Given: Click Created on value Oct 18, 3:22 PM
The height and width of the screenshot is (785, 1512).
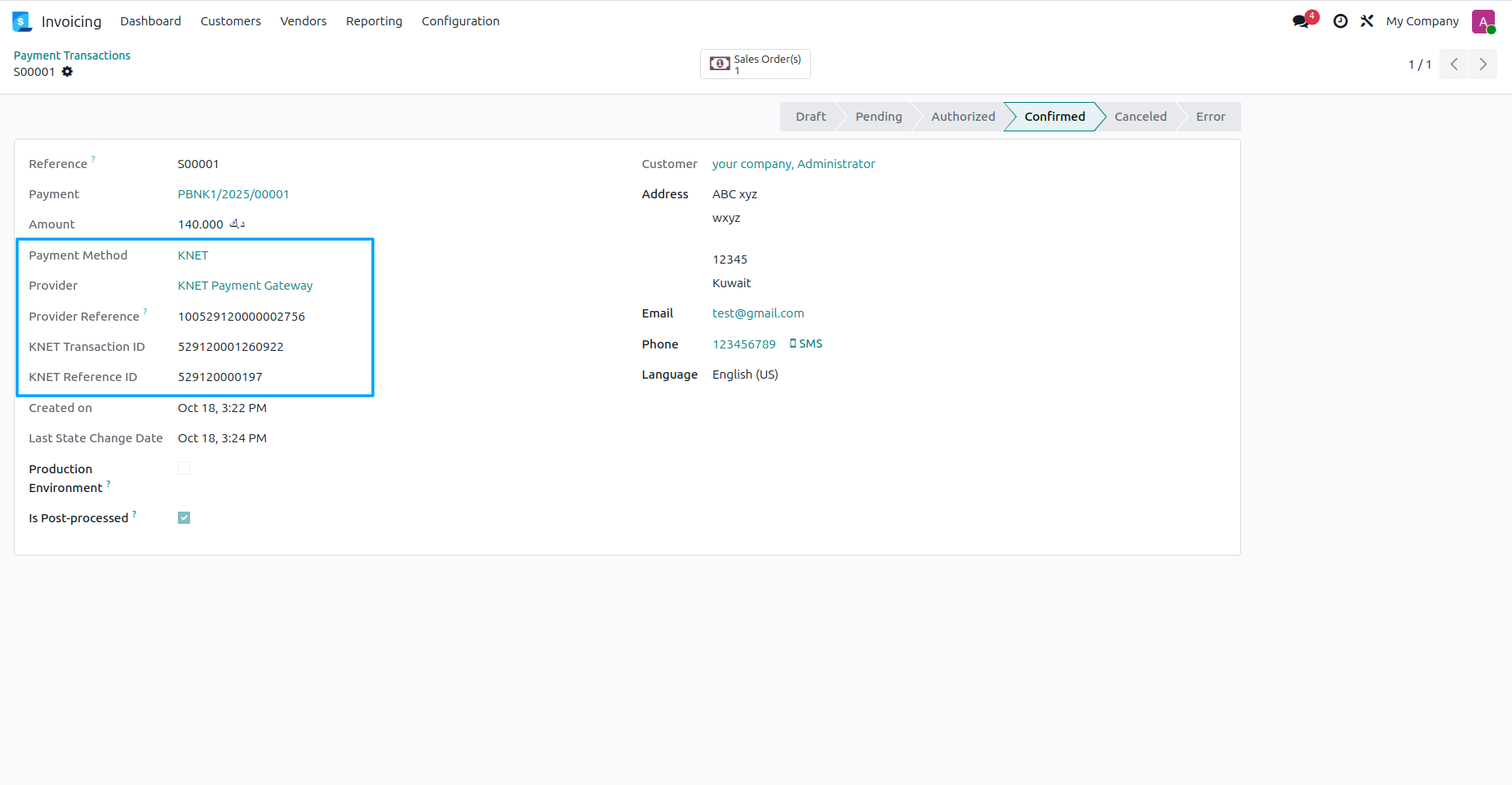Looking at the screenshot, I should (x=222, y=408).
